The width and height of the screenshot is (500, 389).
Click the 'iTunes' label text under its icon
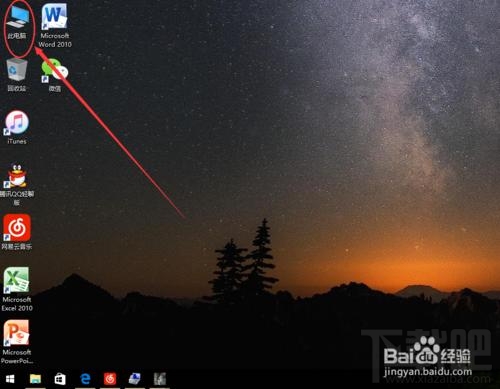click(17, 141)
